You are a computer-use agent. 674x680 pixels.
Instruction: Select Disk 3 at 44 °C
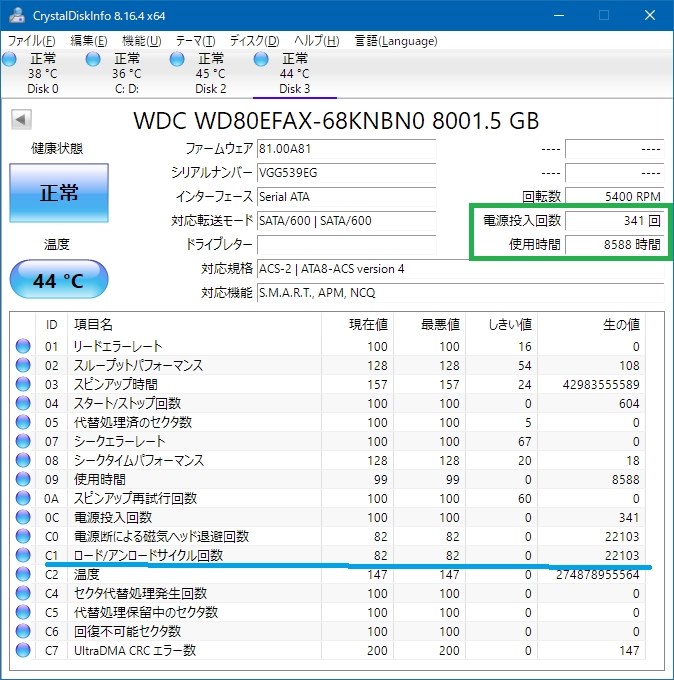coord(294,73)
